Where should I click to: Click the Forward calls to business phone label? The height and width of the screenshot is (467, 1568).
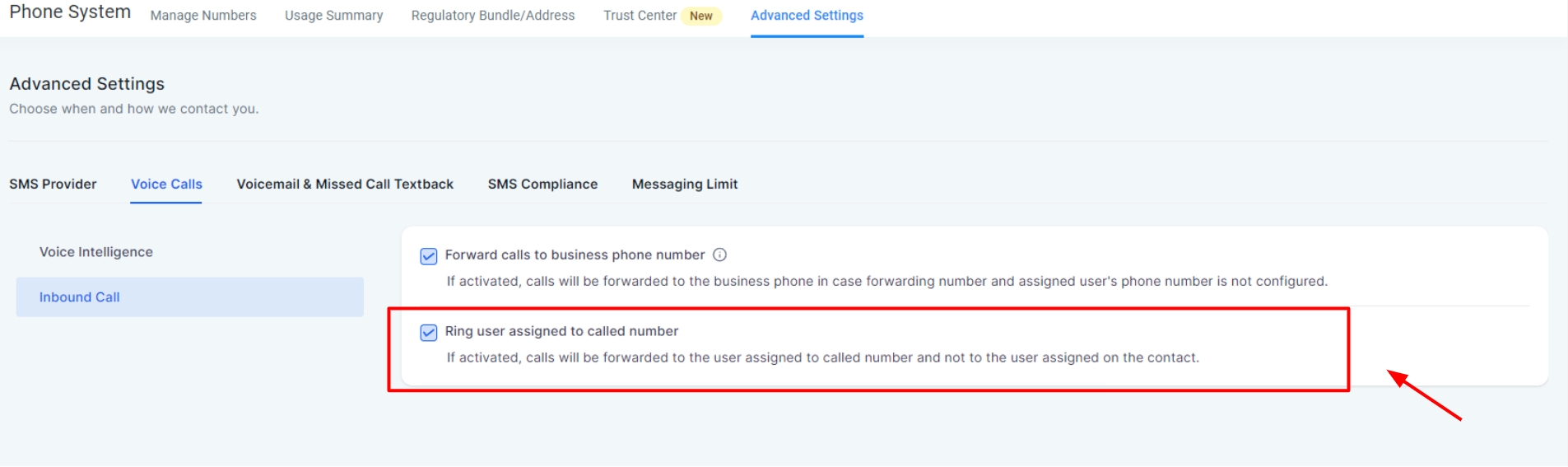[x=575, y=255]
